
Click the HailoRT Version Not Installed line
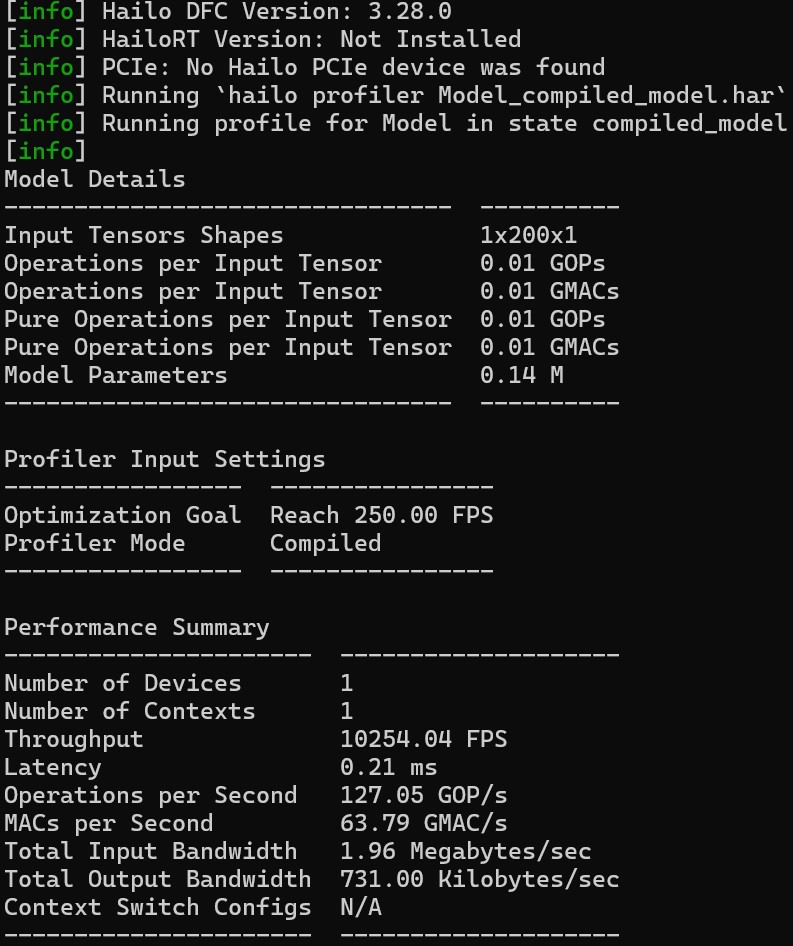tap(311, 40)
